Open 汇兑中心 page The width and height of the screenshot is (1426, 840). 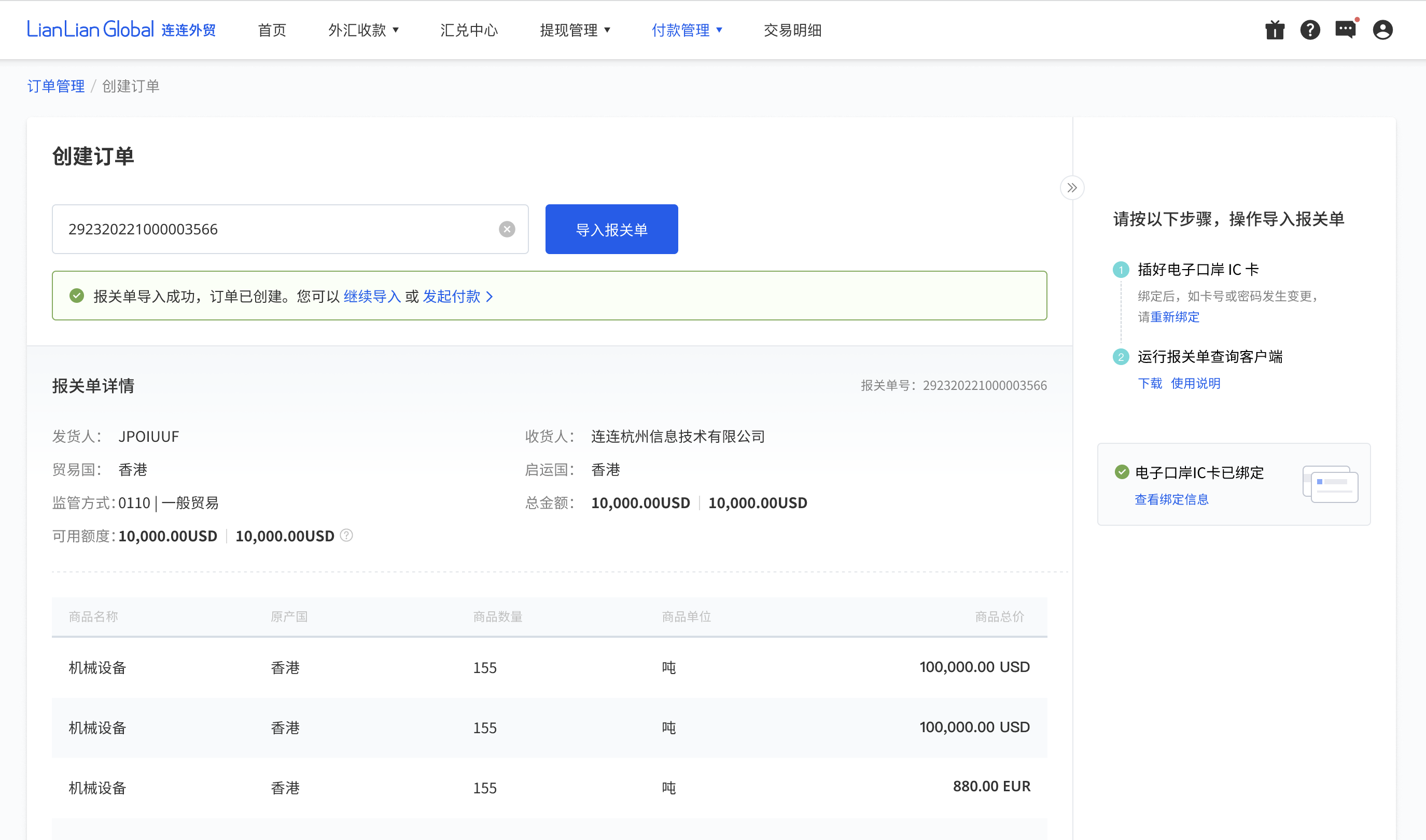click(x=469, y=30)
